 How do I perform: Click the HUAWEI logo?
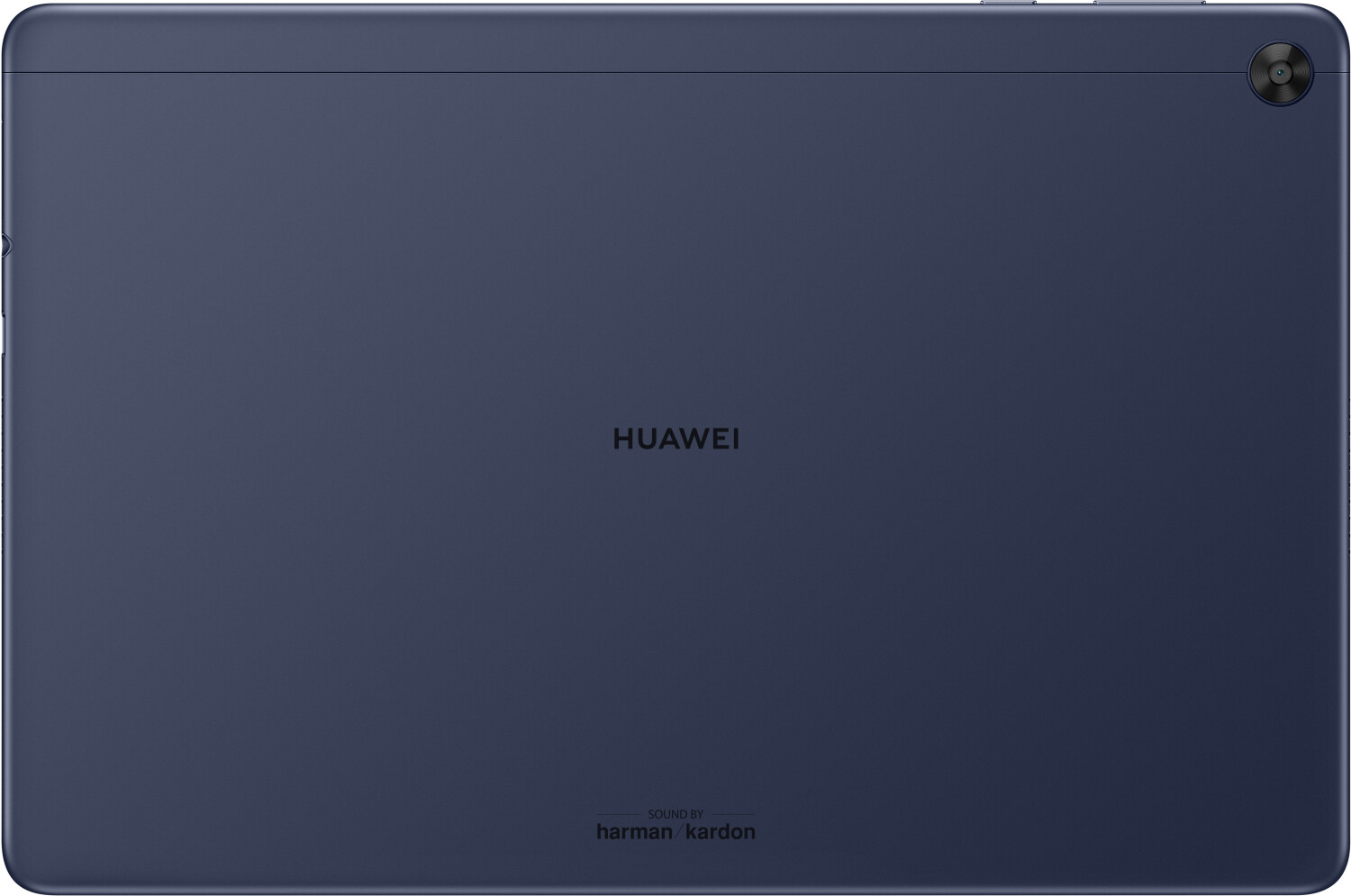pos(675,439)
